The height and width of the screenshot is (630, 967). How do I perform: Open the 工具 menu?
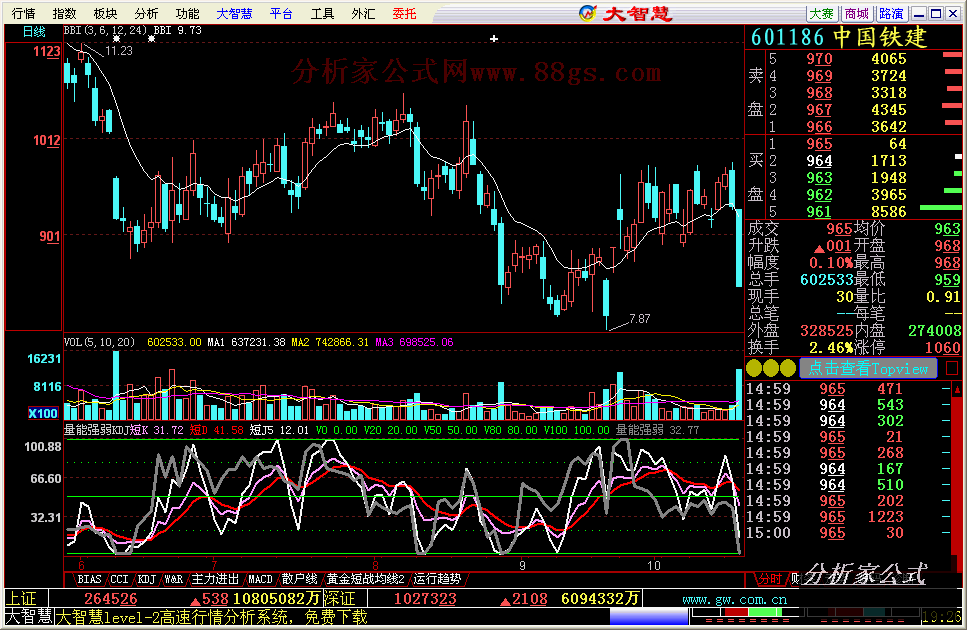click(x=322, y=13)
